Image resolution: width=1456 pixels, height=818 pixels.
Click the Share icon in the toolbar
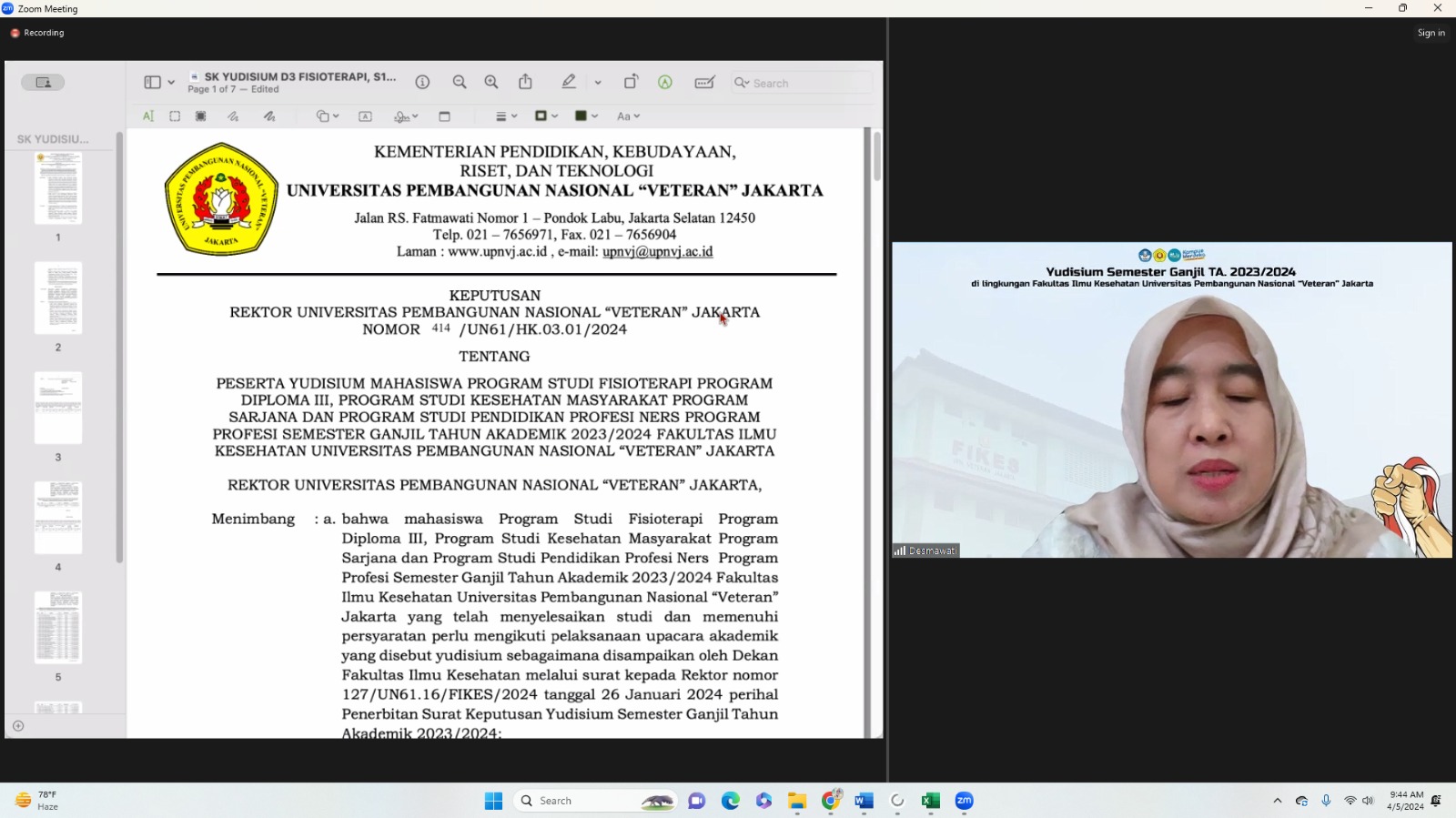526,82
